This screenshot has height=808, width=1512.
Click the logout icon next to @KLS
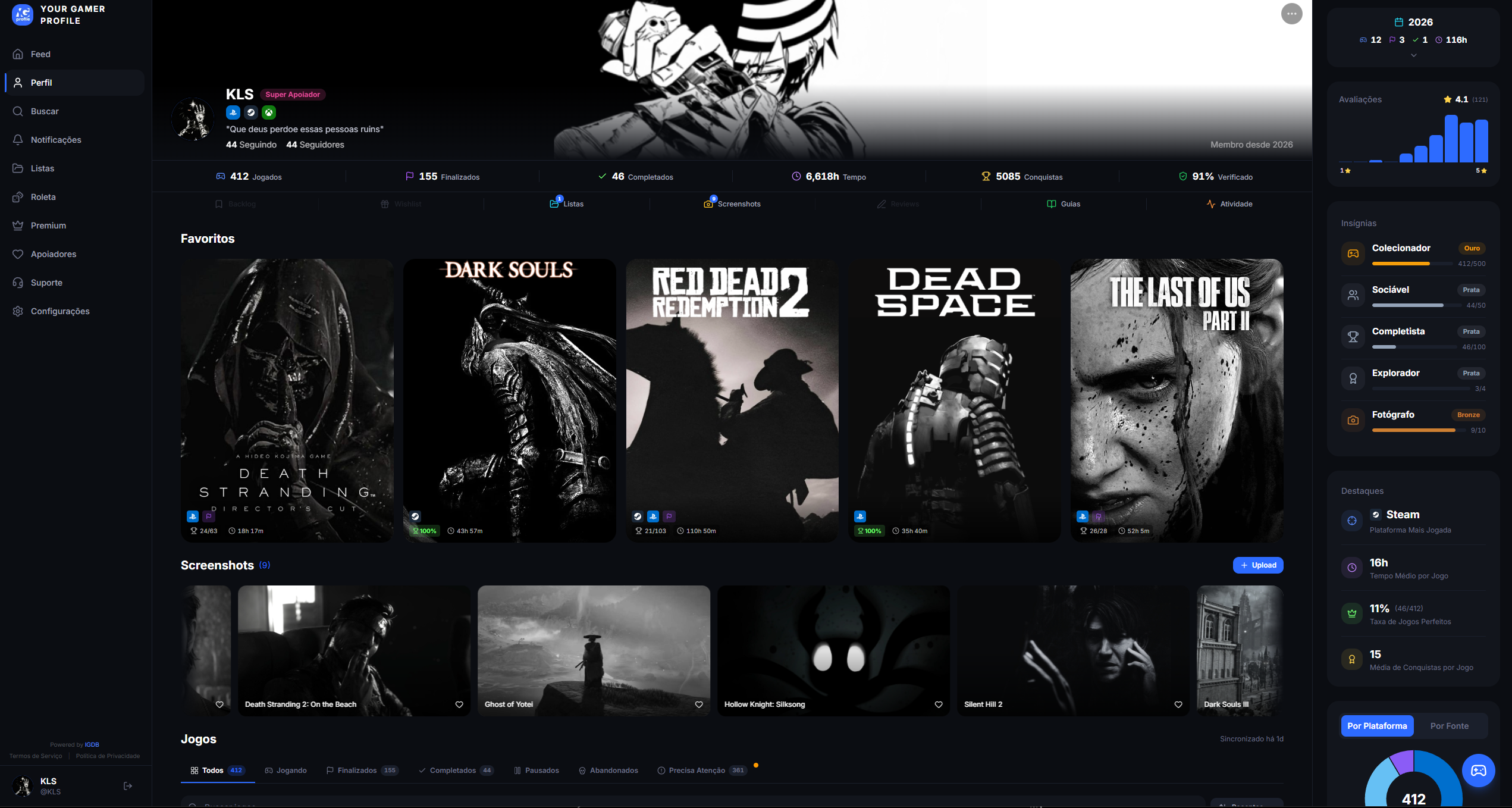[128, 785]
